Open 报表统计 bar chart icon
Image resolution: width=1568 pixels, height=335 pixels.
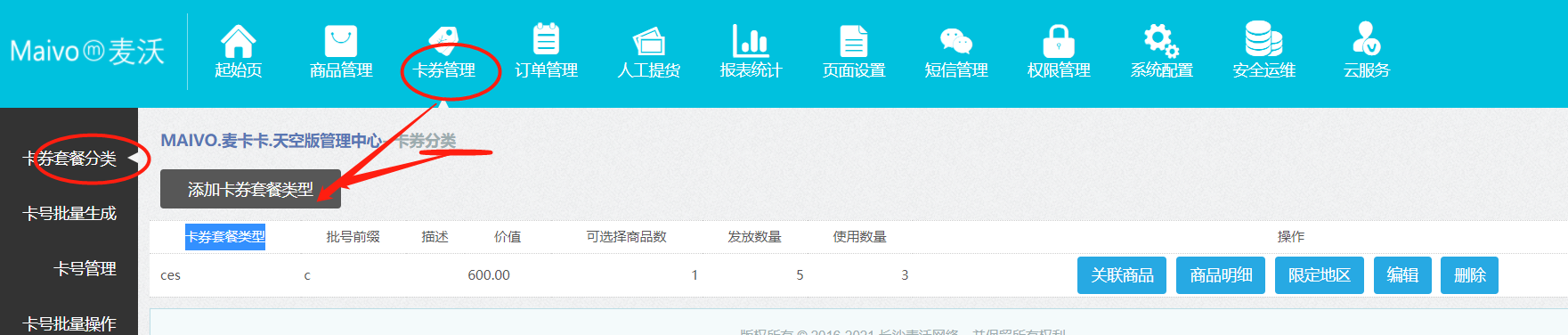[x=751, y=41]
